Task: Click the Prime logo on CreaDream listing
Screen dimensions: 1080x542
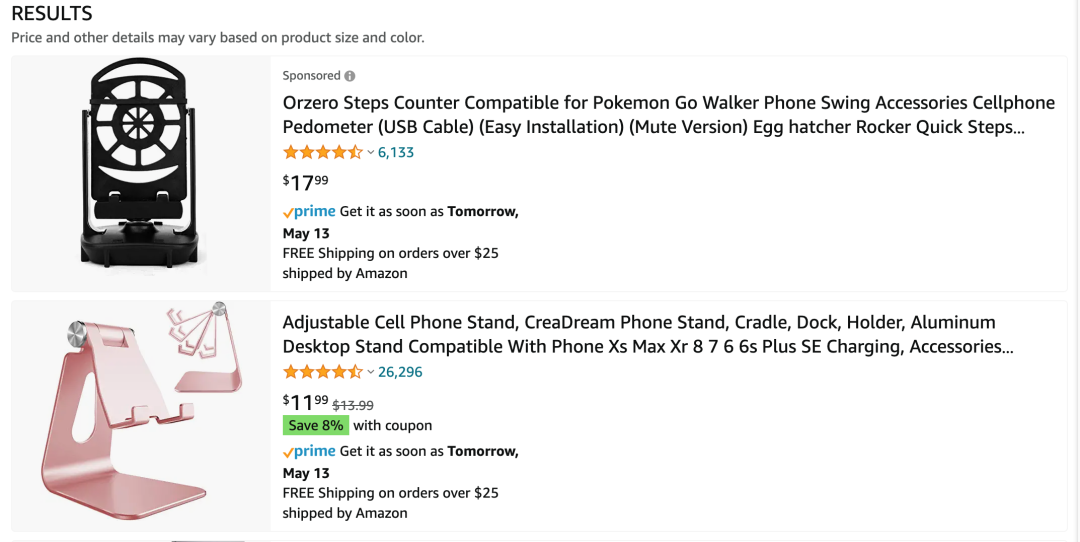Action: 309,451
